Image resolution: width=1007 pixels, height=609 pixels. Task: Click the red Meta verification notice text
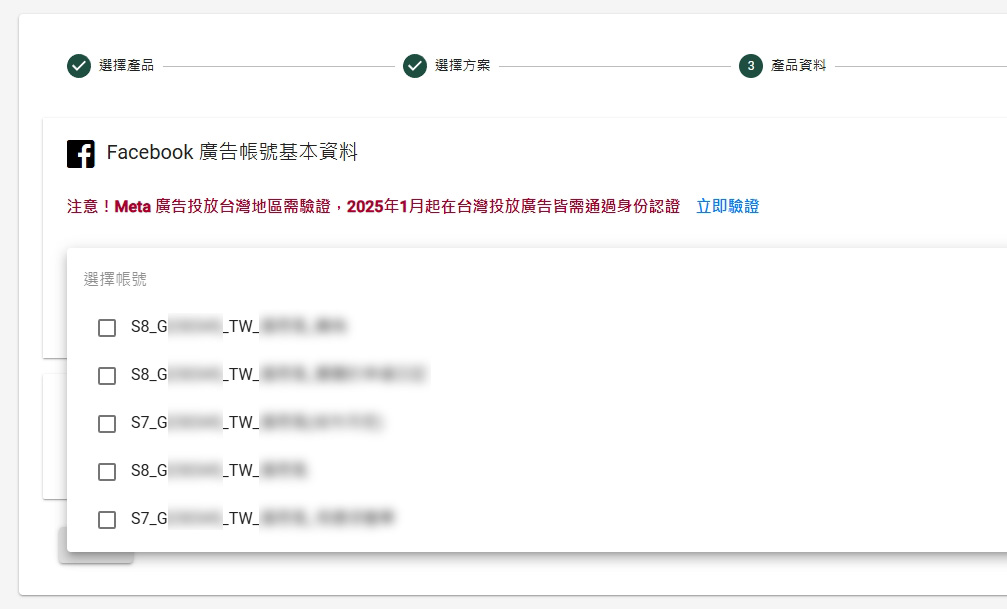tap(373, 206)
